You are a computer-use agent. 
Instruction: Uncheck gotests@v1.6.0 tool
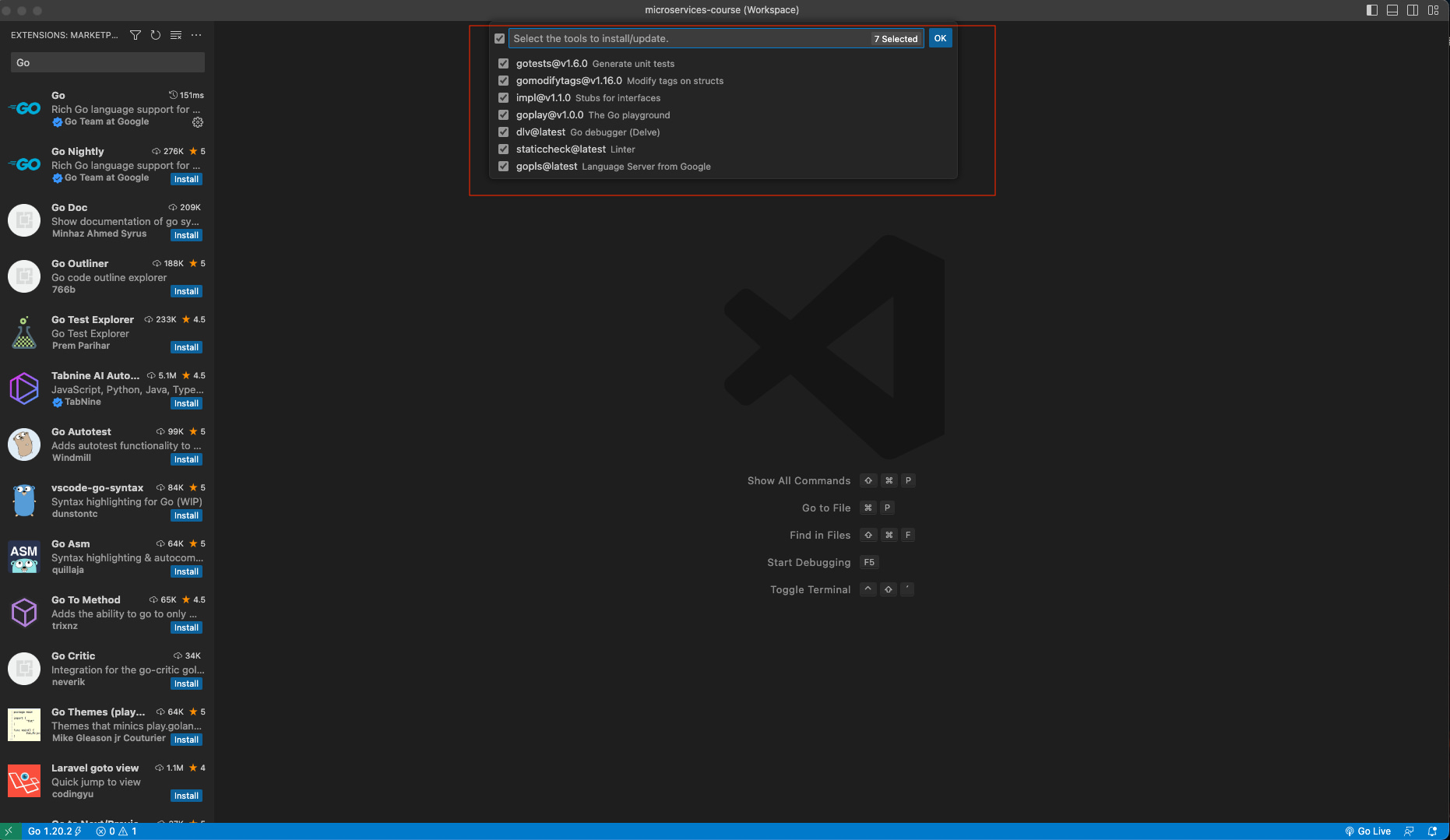pos(504,64)
